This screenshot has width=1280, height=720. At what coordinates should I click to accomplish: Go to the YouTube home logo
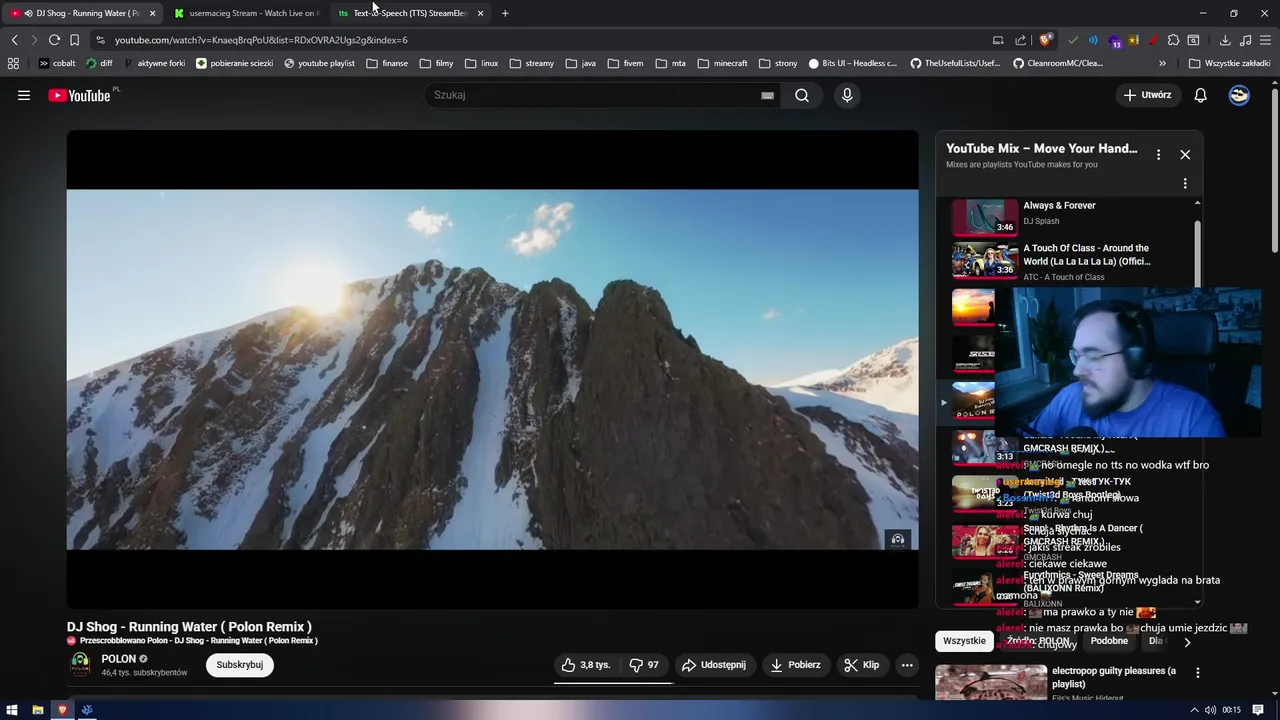(x=79, y=95)
